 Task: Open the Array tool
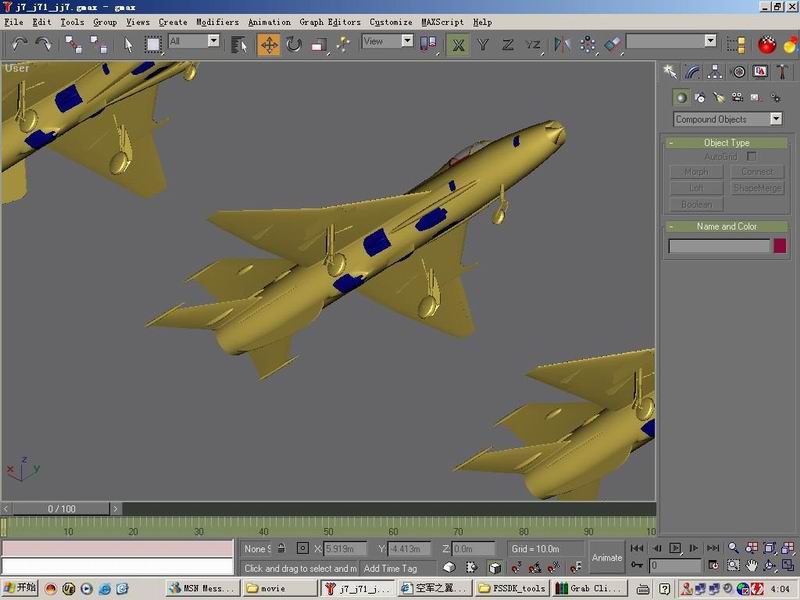pos(587,44)
